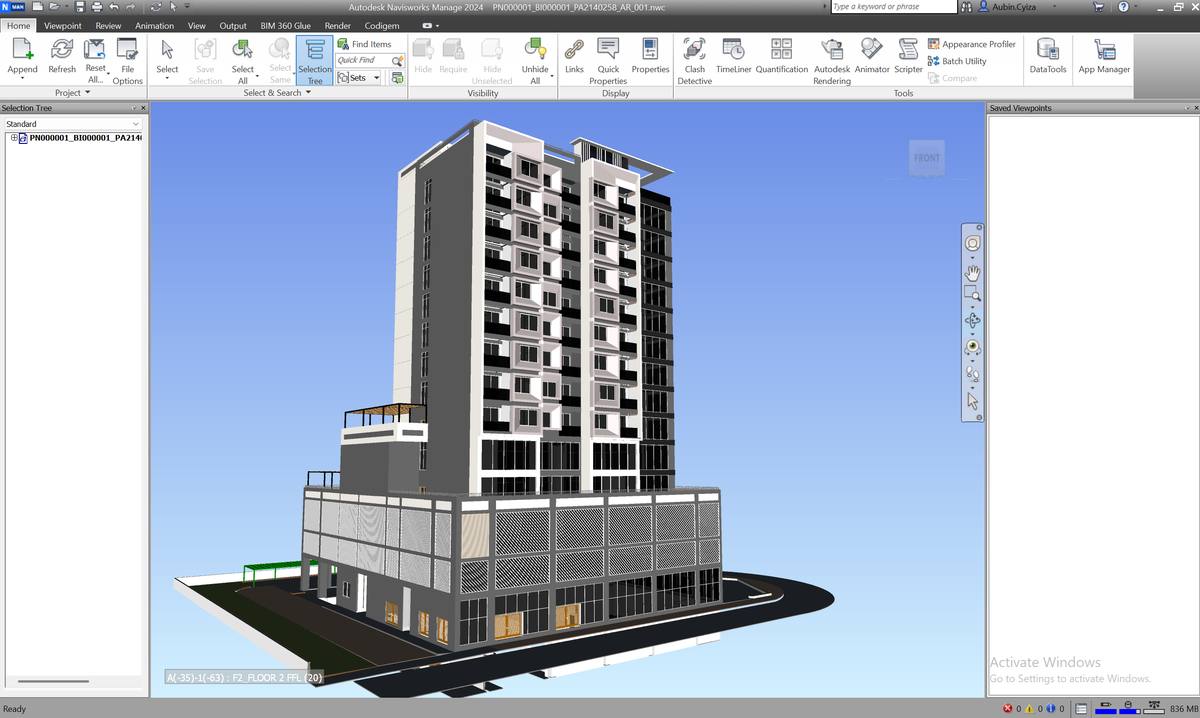The height and width of the screenshot is (718, 1200).
Task: Open the View ribbon tab
Action: tap(197, 25)
